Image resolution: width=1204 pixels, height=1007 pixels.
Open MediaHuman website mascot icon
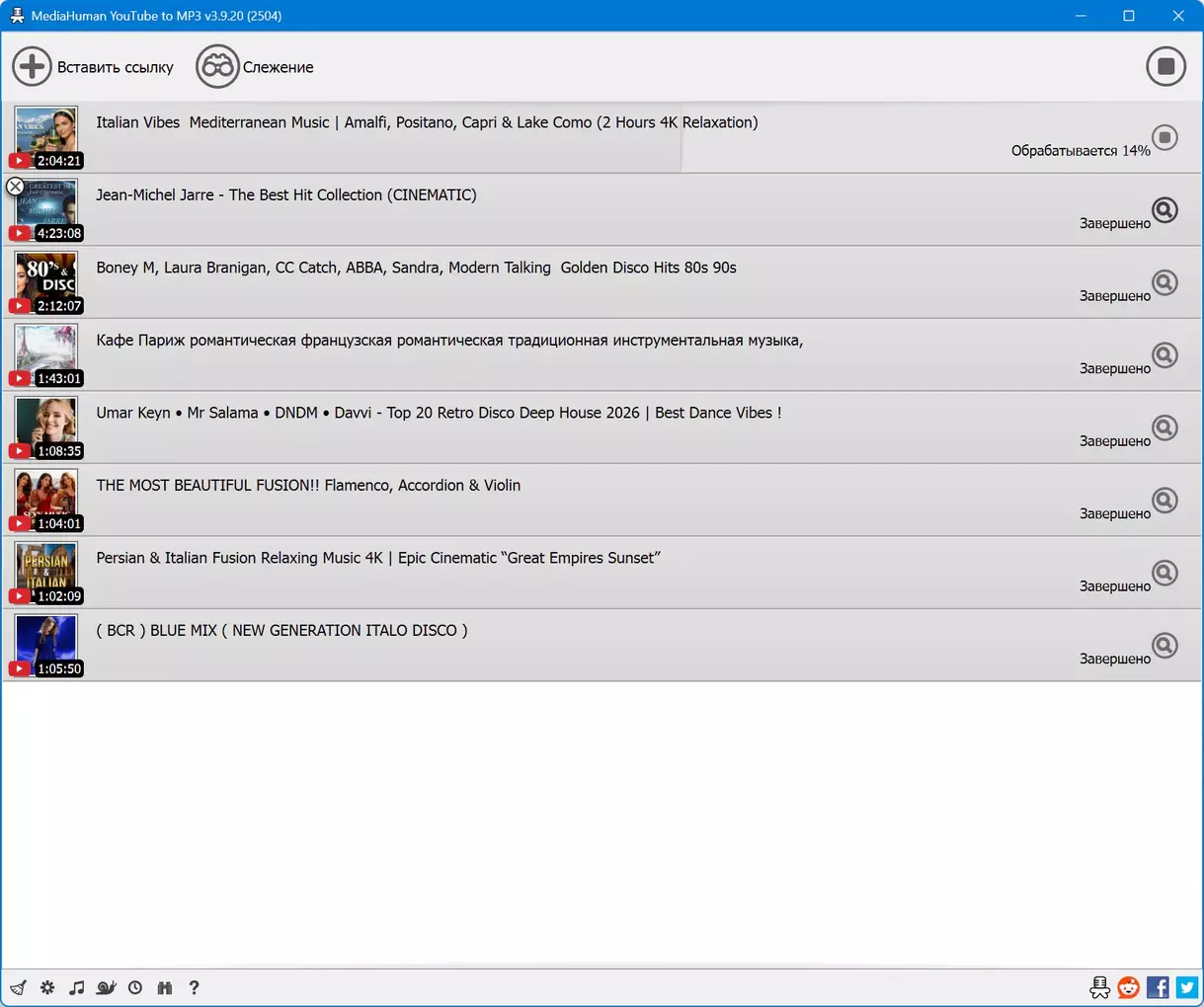click(1099, 987)
